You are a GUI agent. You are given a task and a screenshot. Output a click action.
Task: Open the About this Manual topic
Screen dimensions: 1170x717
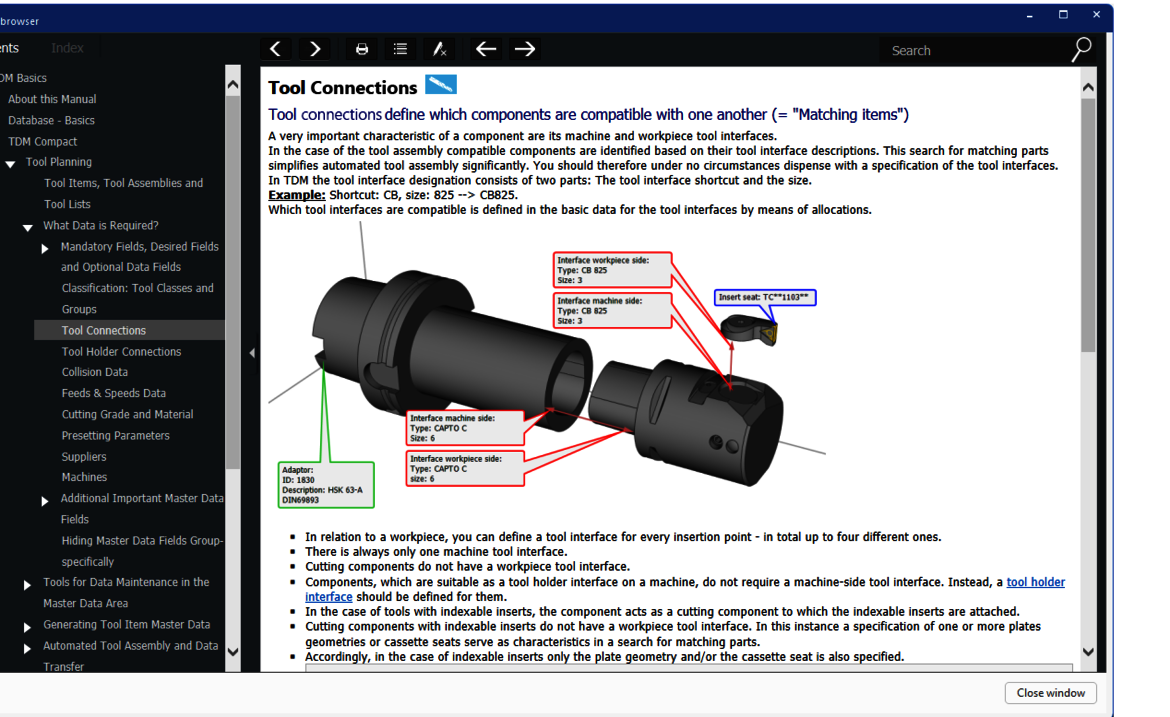[x=52, y=99]
